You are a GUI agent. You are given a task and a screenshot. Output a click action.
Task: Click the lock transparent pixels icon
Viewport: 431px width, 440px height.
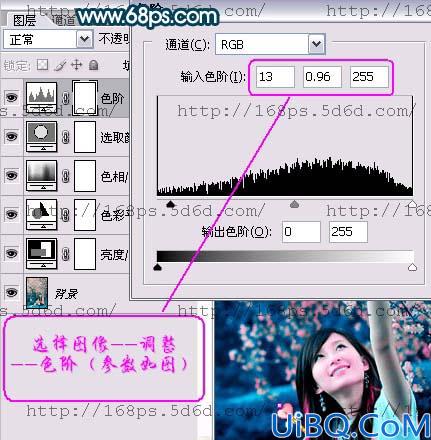(x=42, y=65)
